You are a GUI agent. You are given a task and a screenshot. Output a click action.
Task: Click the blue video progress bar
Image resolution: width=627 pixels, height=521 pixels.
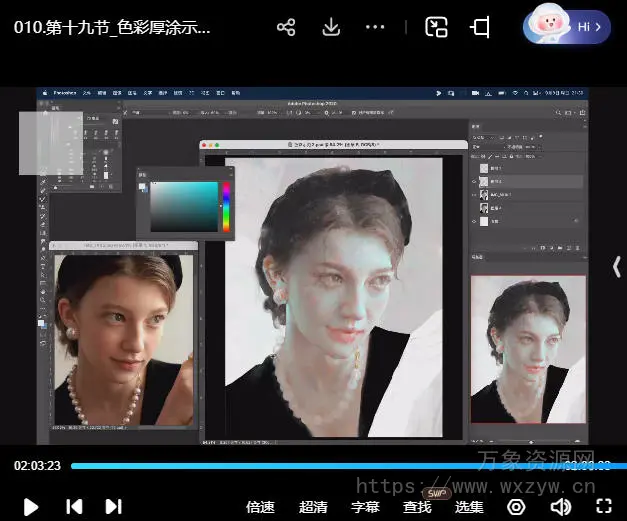click(x=300, y=466)
